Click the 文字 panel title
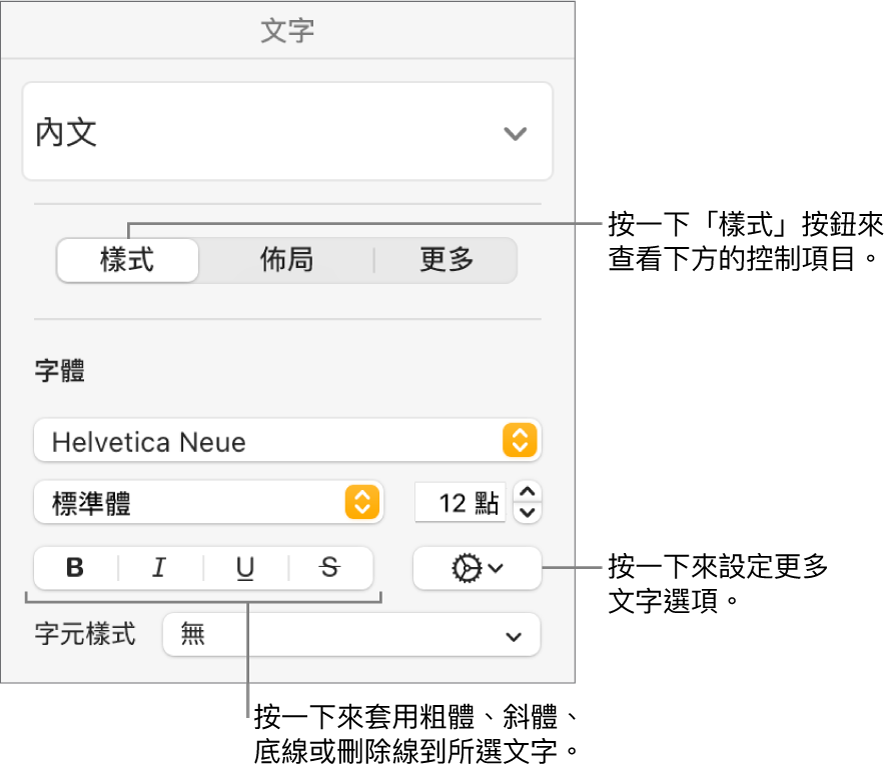 pos(287,31)
